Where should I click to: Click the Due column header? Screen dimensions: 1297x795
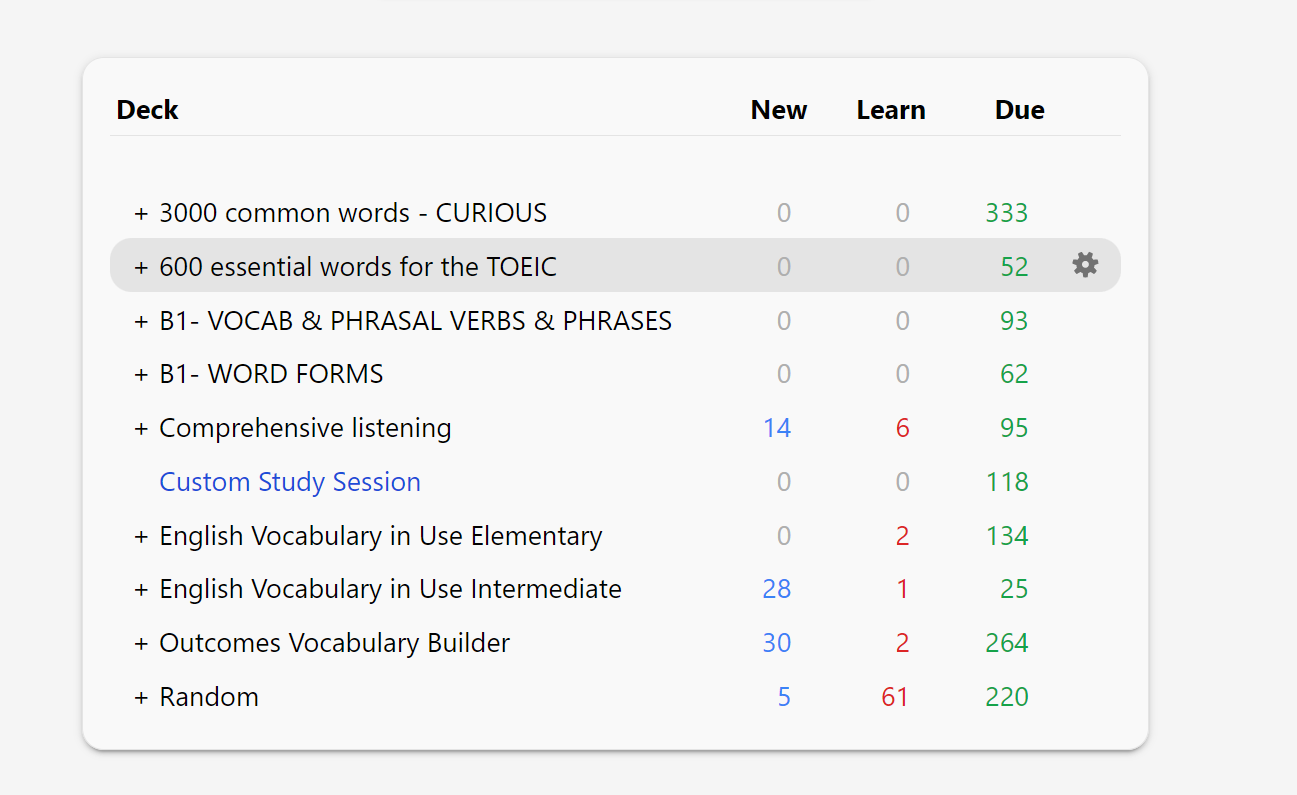pyautogui.click(x=1020, y=110)
